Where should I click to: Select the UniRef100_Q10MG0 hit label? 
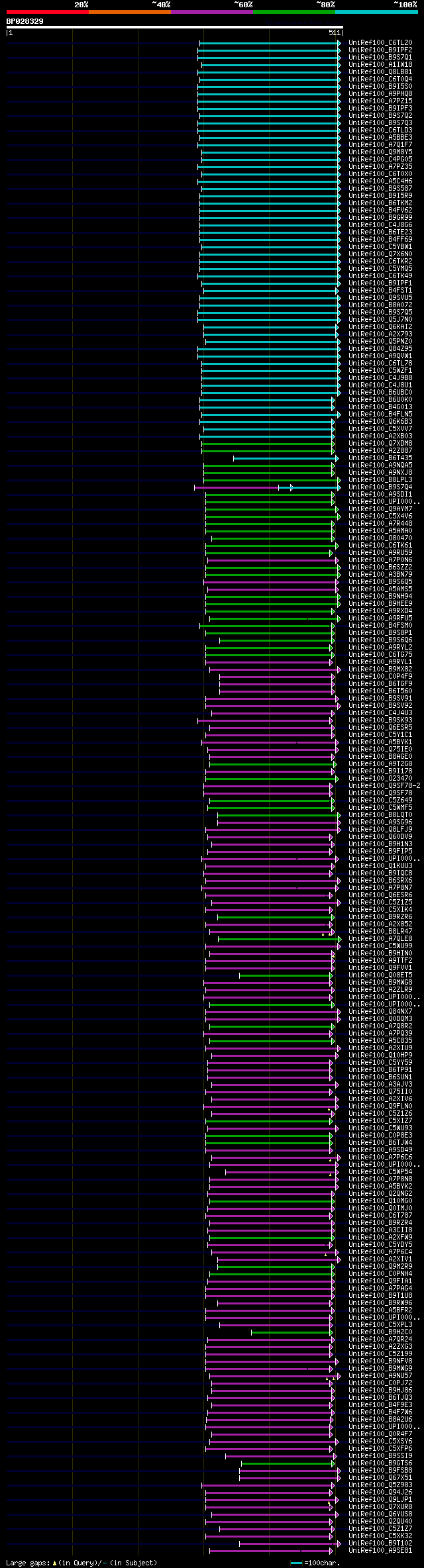380,1200
